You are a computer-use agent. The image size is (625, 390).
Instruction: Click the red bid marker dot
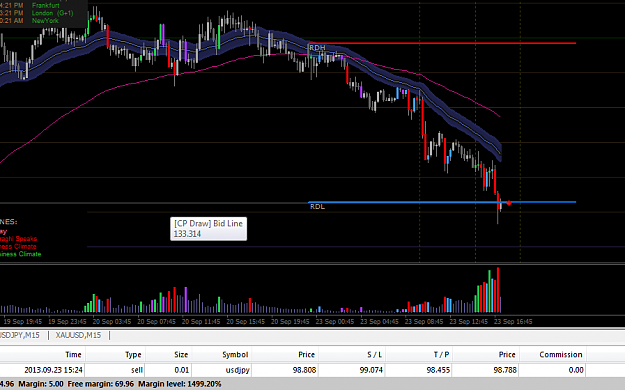[509, 203]
